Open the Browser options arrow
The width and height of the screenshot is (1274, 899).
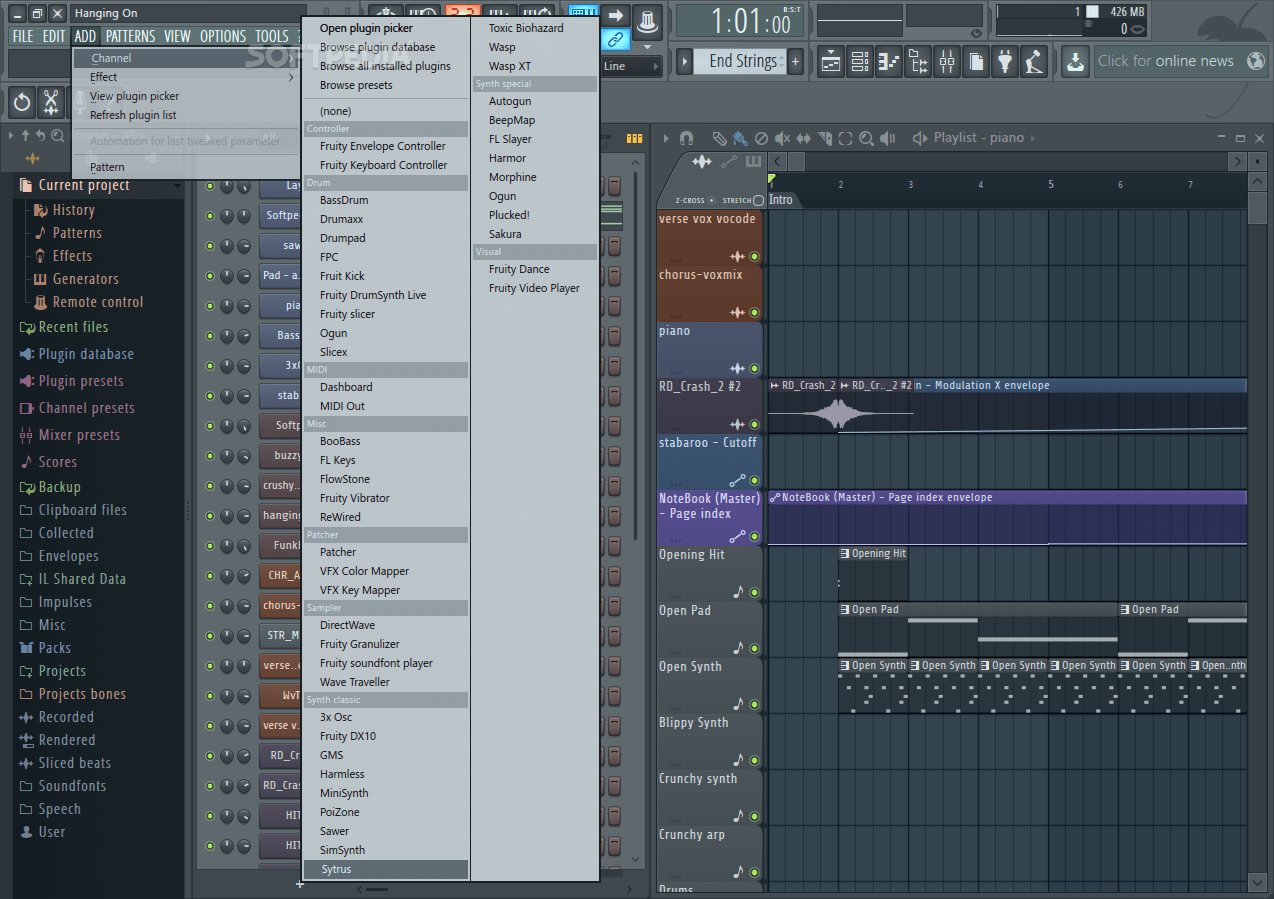11,136
